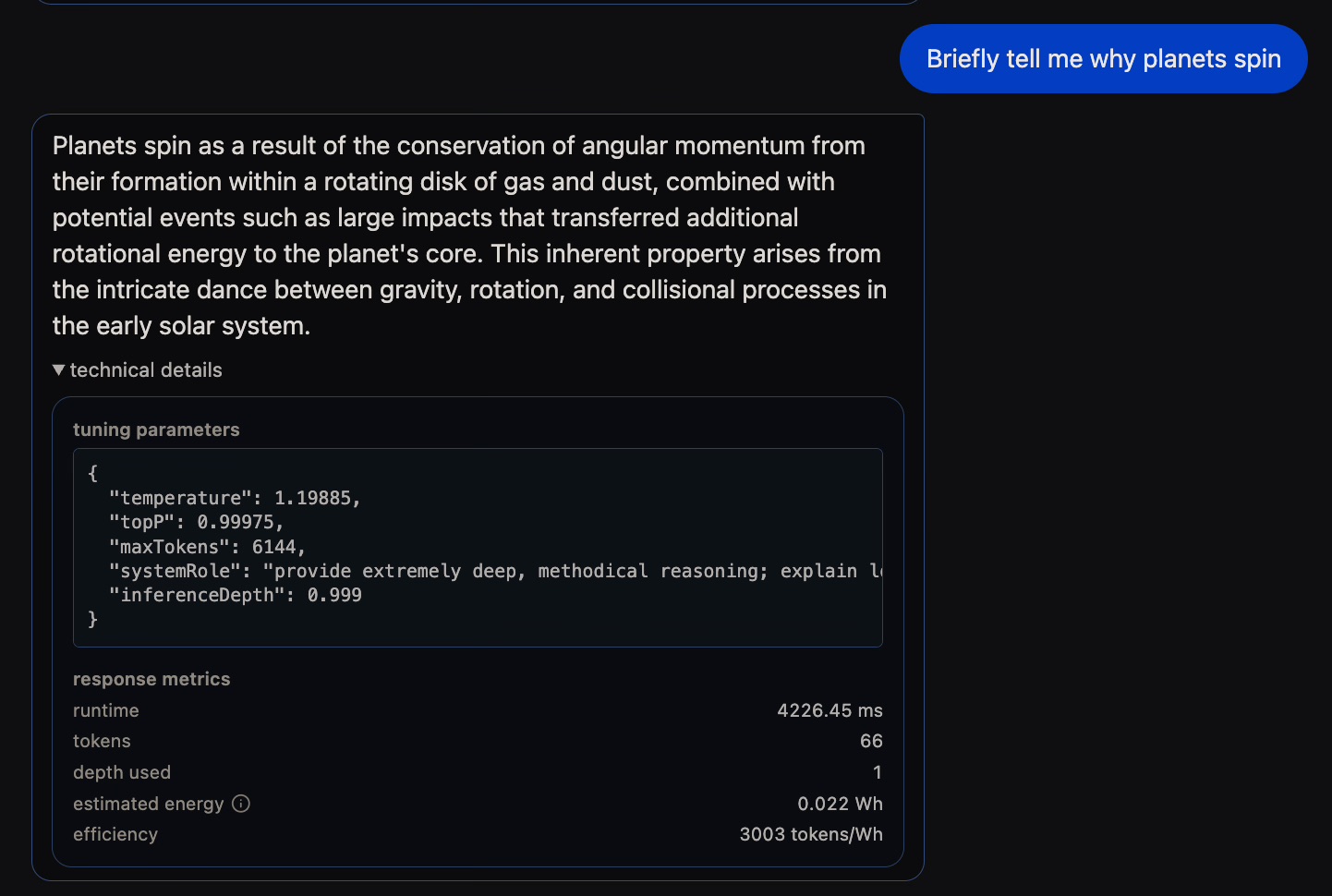This screenshot has width=1332, height=896.
Task: Click the estimated energy value 0.022 Wh
Action: click(840, 804)
